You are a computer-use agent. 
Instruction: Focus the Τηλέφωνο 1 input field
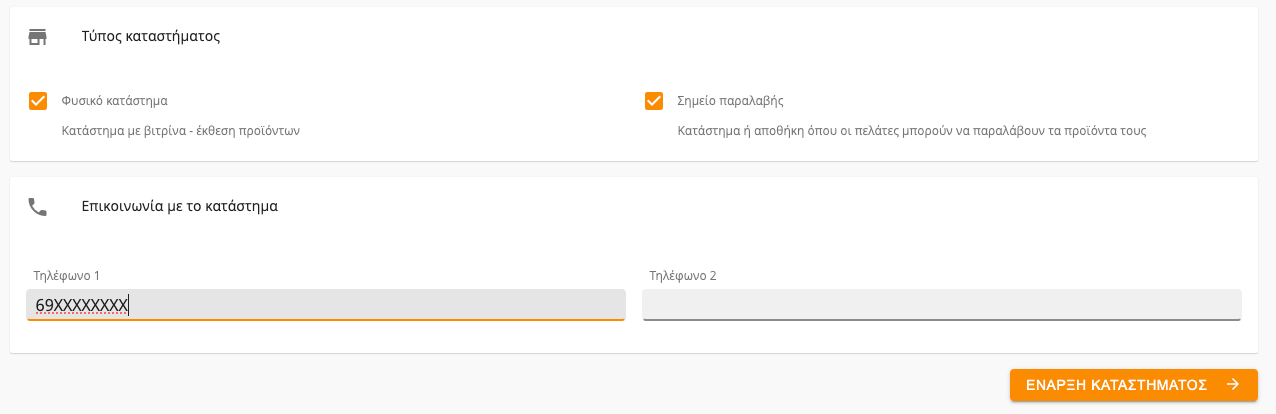(x=326, y=305)
